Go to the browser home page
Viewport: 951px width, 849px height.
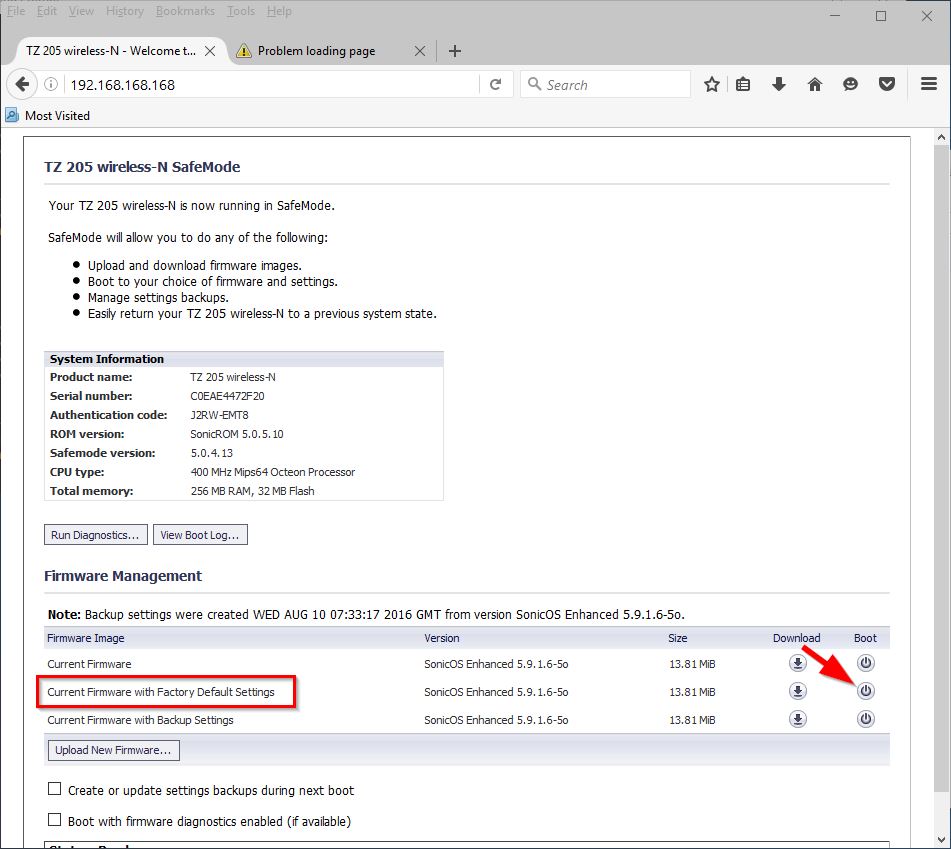[x=815, y=84]
